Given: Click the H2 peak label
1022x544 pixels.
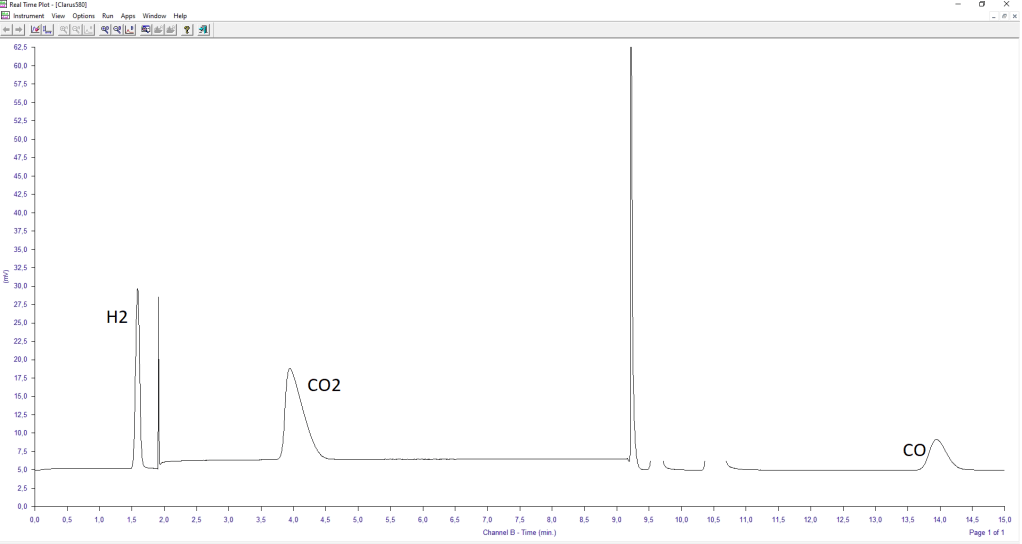Looking at the screenshot, I should (x=117, y=318).
